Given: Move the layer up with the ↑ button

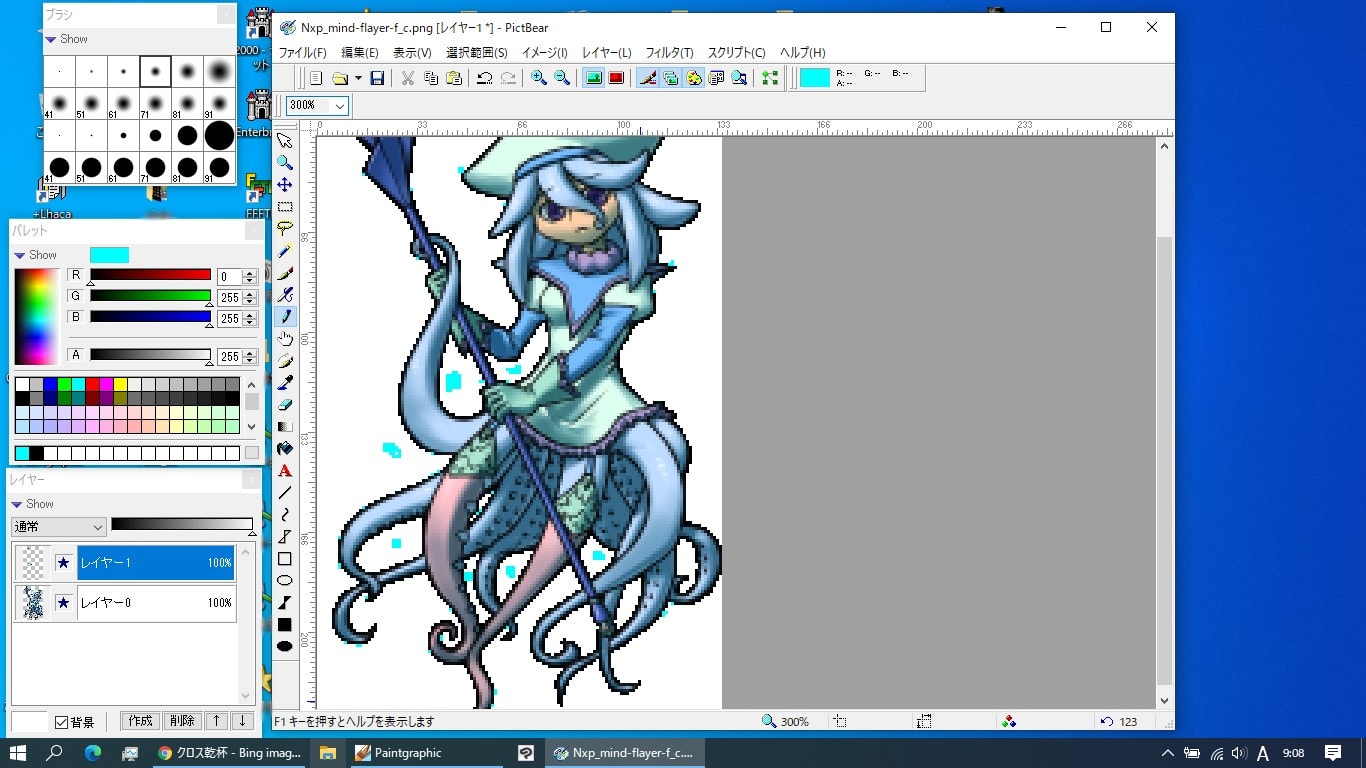Looking at the screenshot, I should [216, 721].
